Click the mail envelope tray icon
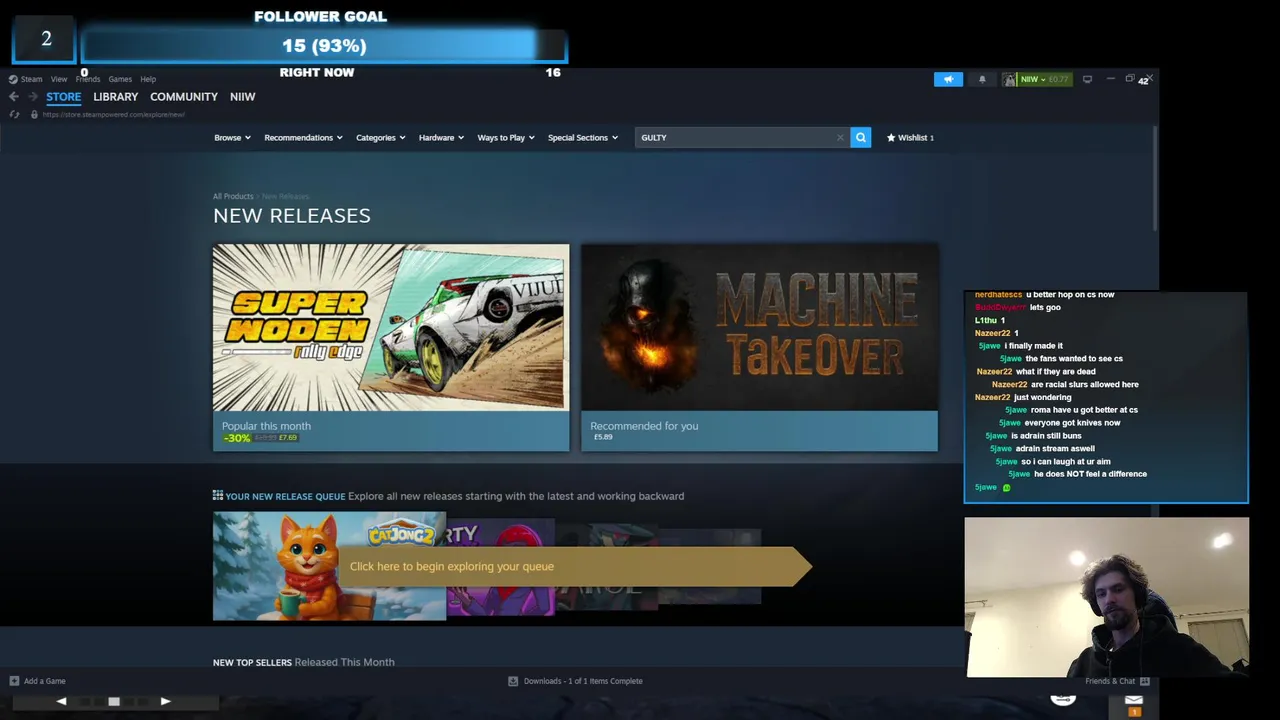This screenshot has width=1280, height=720. pyautogui.click(x=1133, y=701)
